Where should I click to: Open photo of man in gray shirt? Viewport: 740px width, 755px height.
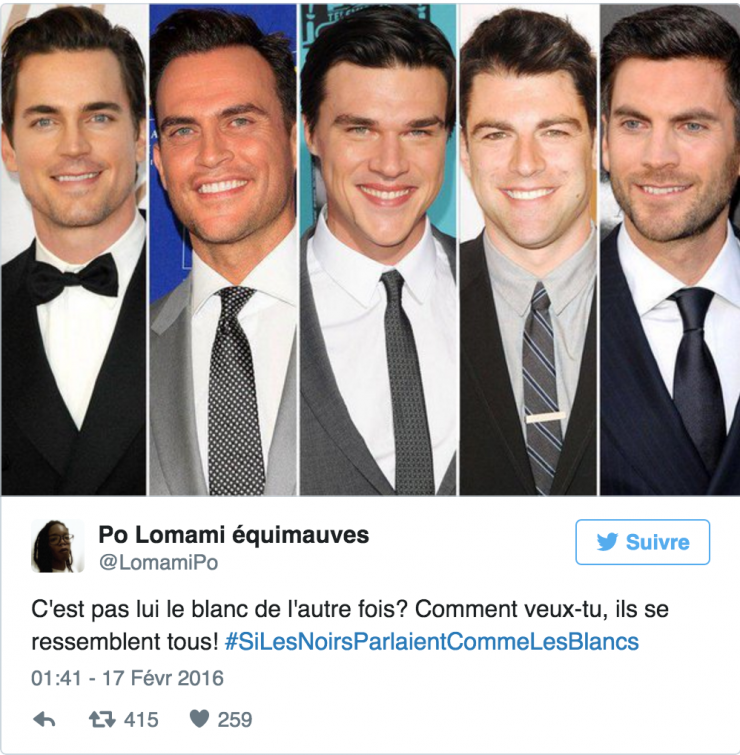click(x=528, y=249)
